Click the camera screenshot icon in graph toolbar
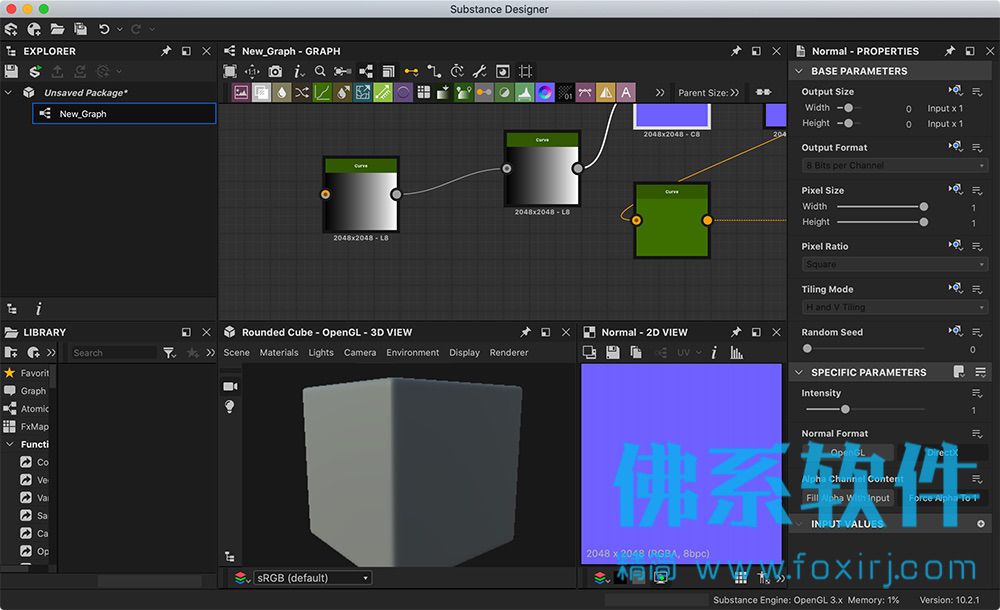Screen dimensions: 1000x610 (x=275, y=71)
